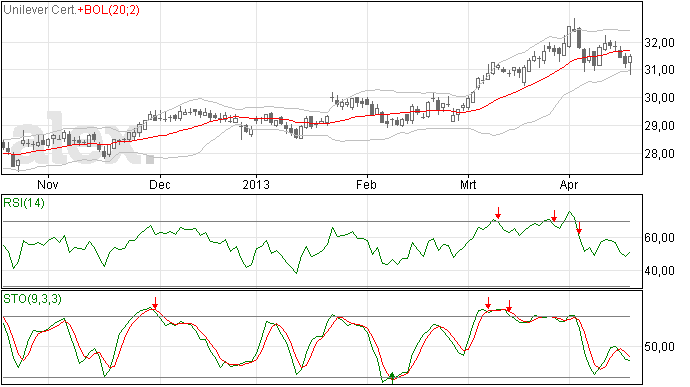
Task: Click the '32,00' price axis value
Action: click(x=659, y=43)
